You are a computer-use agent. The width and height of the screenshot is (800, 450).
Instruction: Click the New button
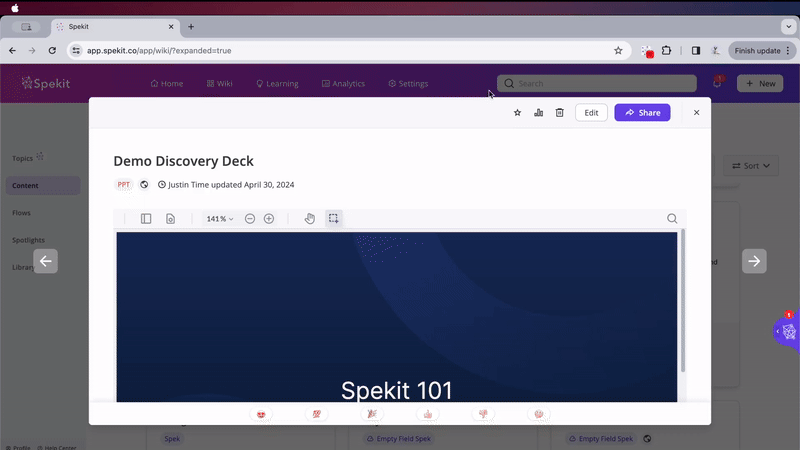click(760, 84)
